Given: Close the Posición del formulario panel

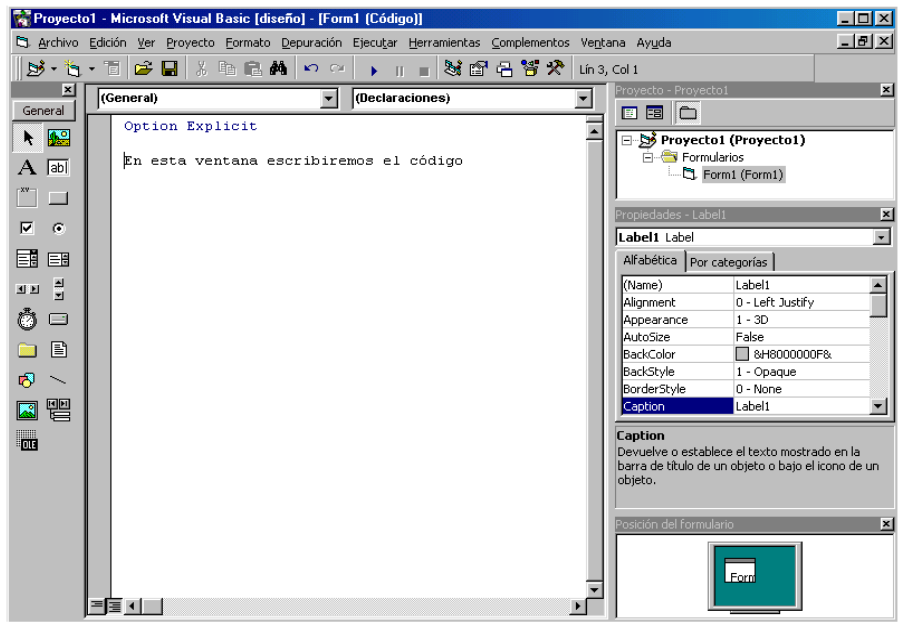Looking at the screenshot, I should coord(886,524).
